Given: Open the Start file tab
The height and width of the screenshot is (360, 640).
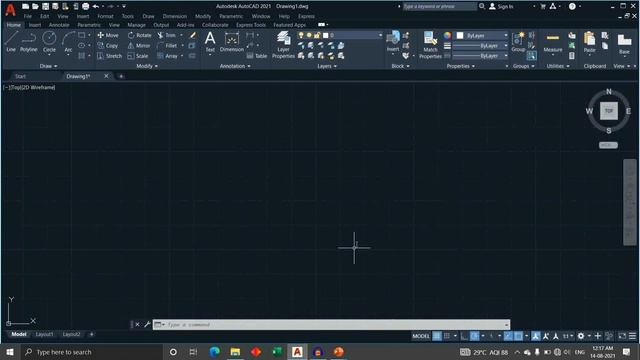Looking at the screenshot, I should coord(20,76).
